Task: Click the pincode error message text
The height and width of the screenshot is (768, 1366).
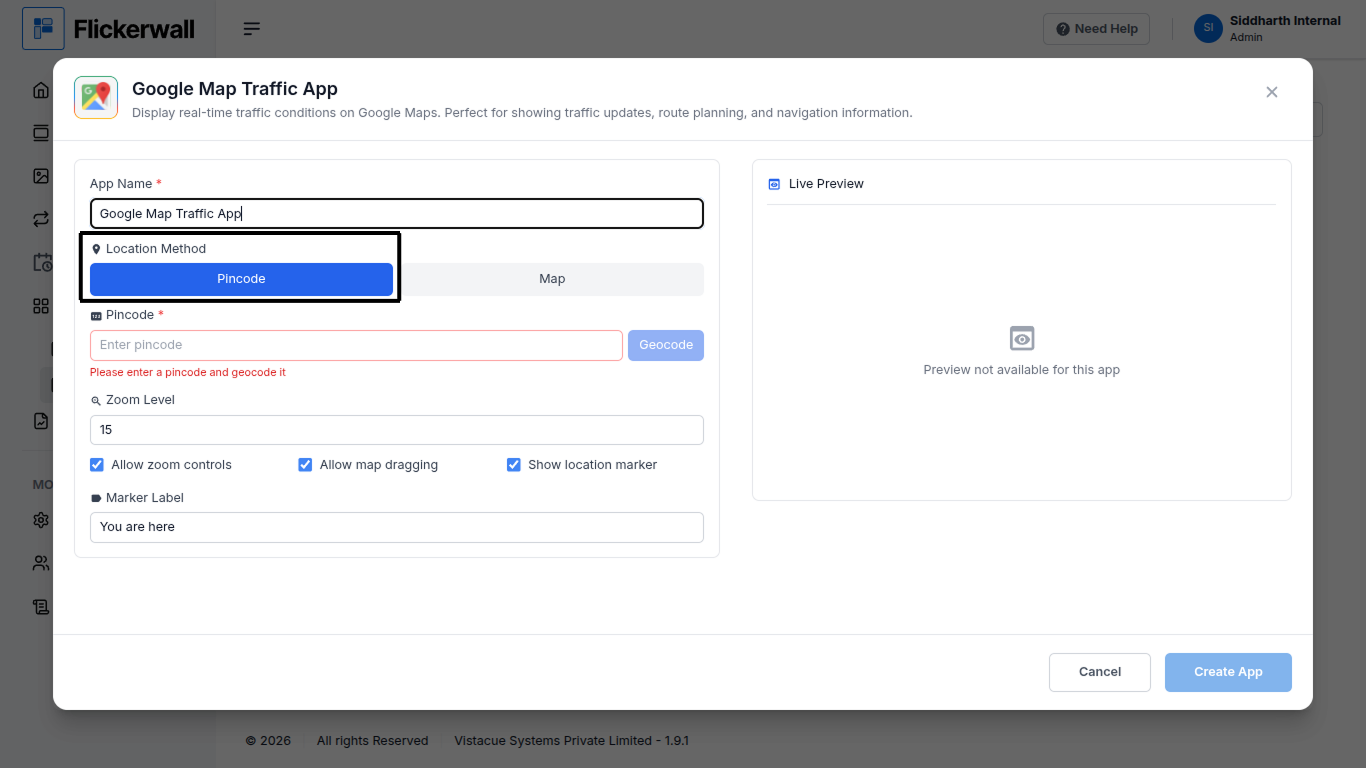Action: 188,372
